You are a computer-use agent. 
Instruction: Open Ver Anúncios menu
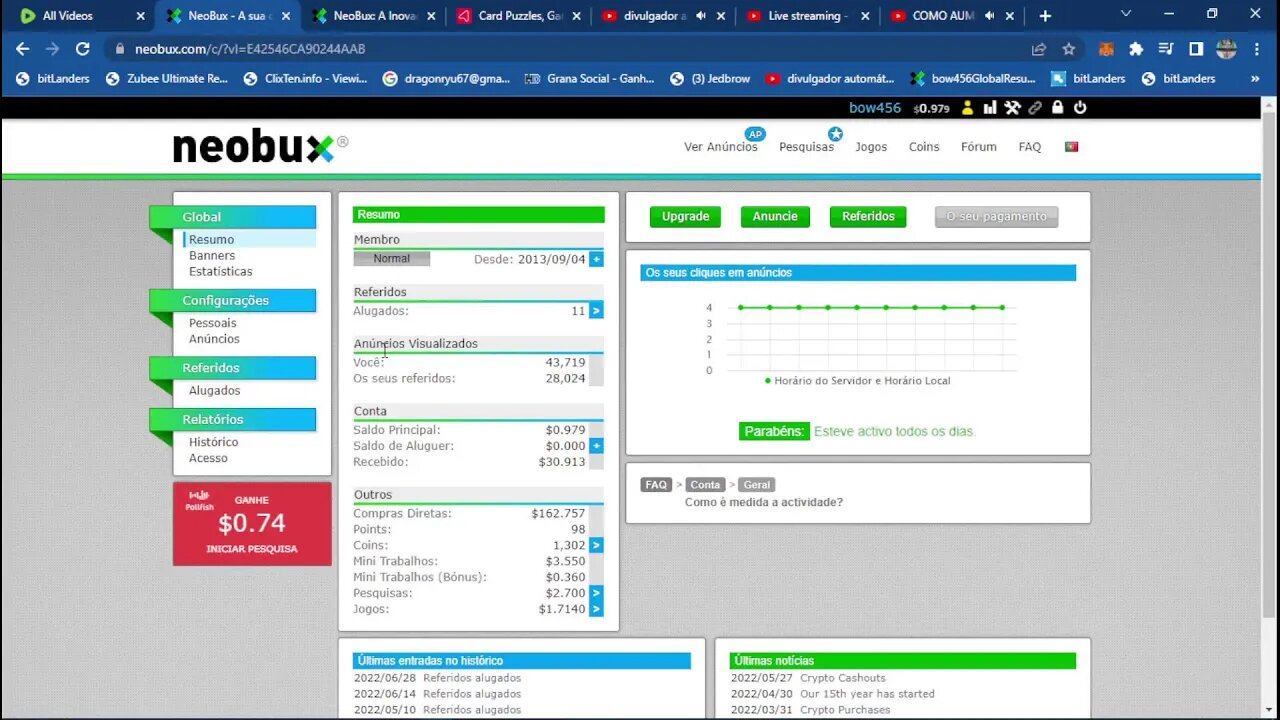(x=720, y=147)
